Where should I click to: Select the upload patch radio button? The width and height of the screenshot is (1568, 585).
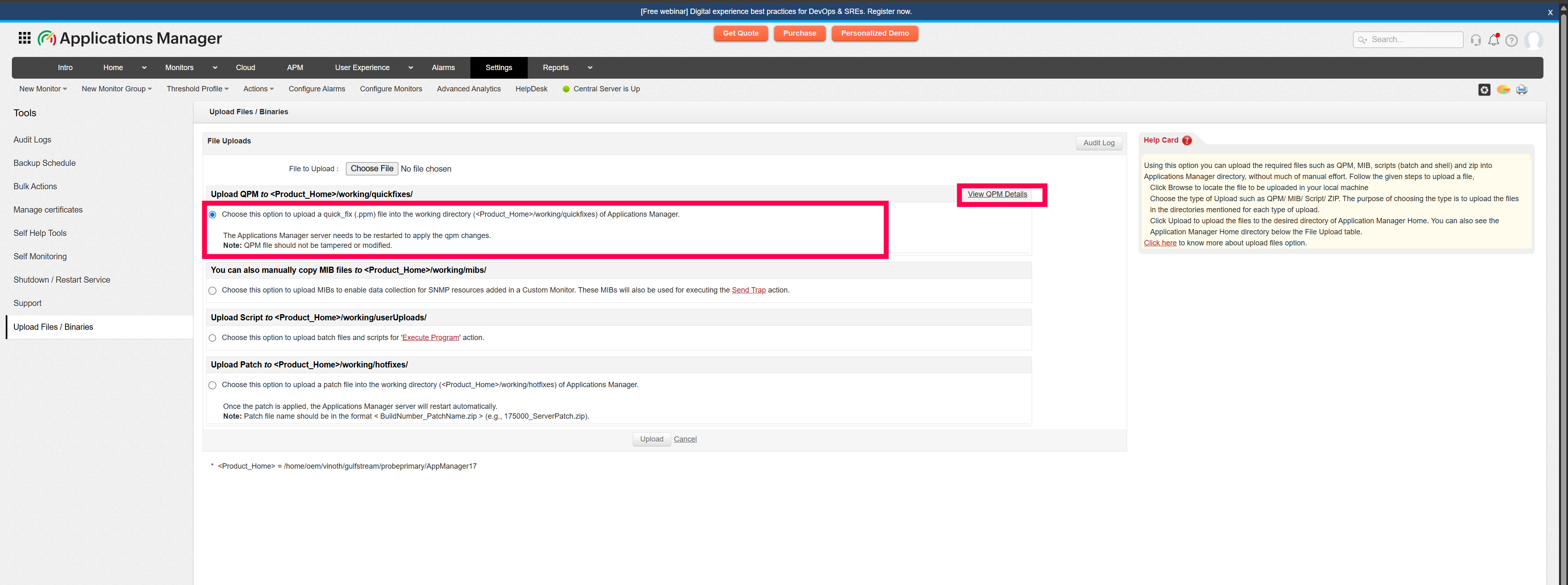tap(212, 385)
